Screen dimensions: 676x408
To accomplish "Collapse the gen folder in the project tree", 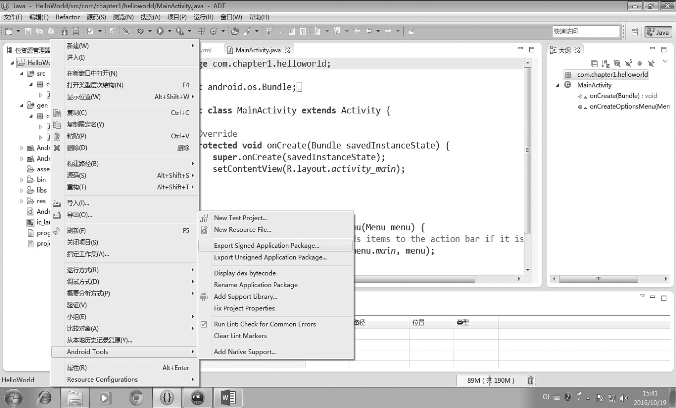I will tap(22, 105).
